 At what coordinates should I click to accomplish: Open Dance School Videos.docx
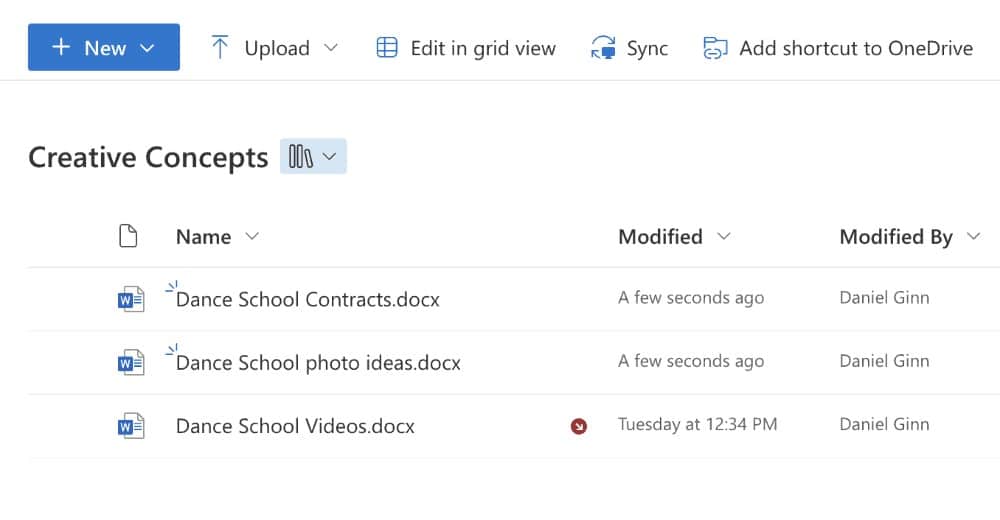tap(295, 427)
